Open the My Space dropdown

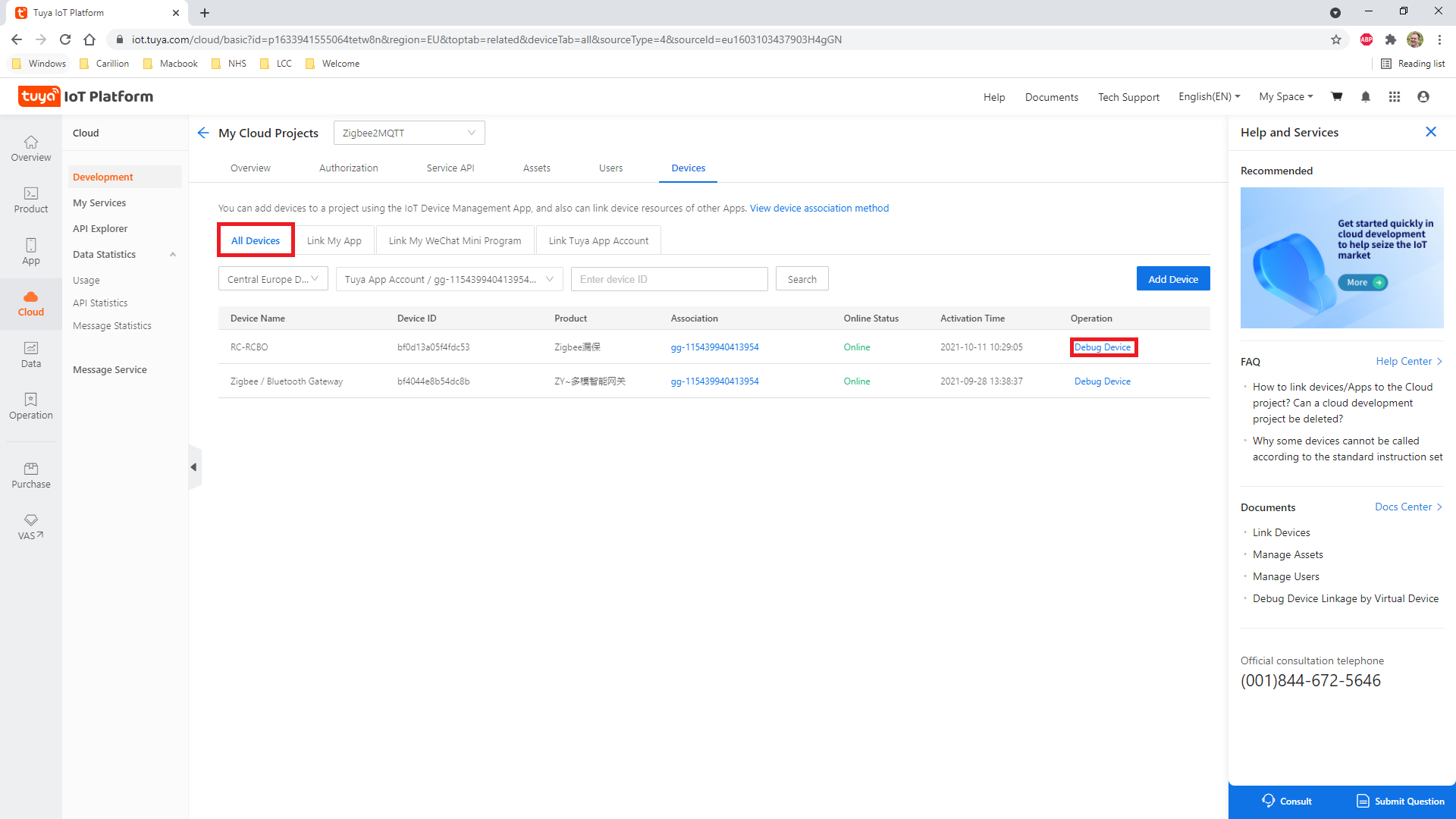1286,96
